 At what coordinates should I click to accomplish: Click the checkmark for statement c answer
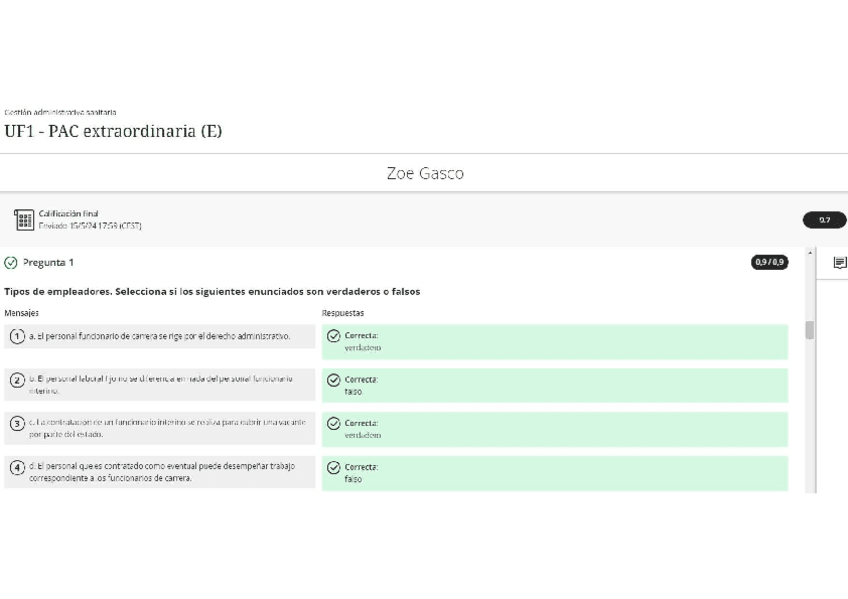point(334,424)
